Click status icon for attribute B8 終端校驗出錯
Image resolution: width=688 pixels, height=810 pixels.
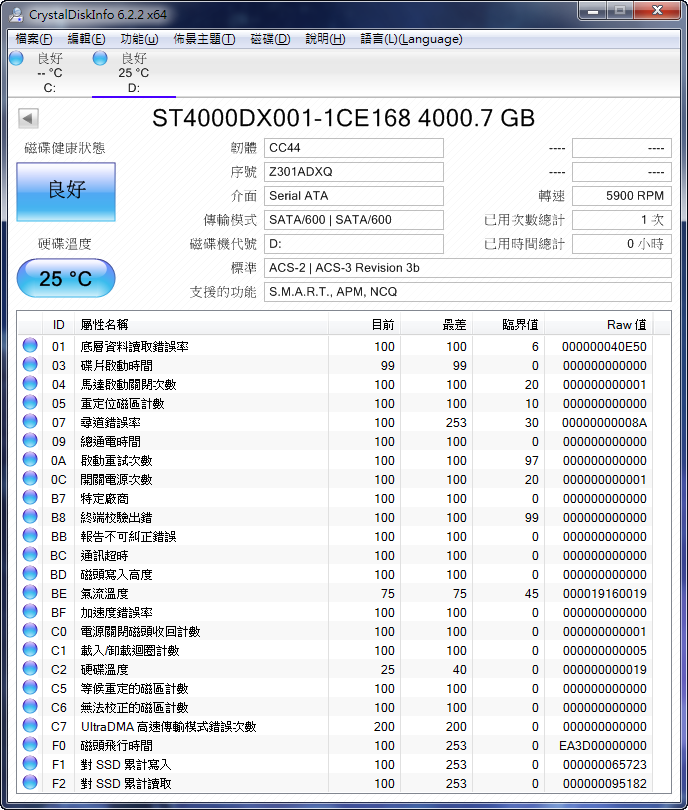point(30,516)
